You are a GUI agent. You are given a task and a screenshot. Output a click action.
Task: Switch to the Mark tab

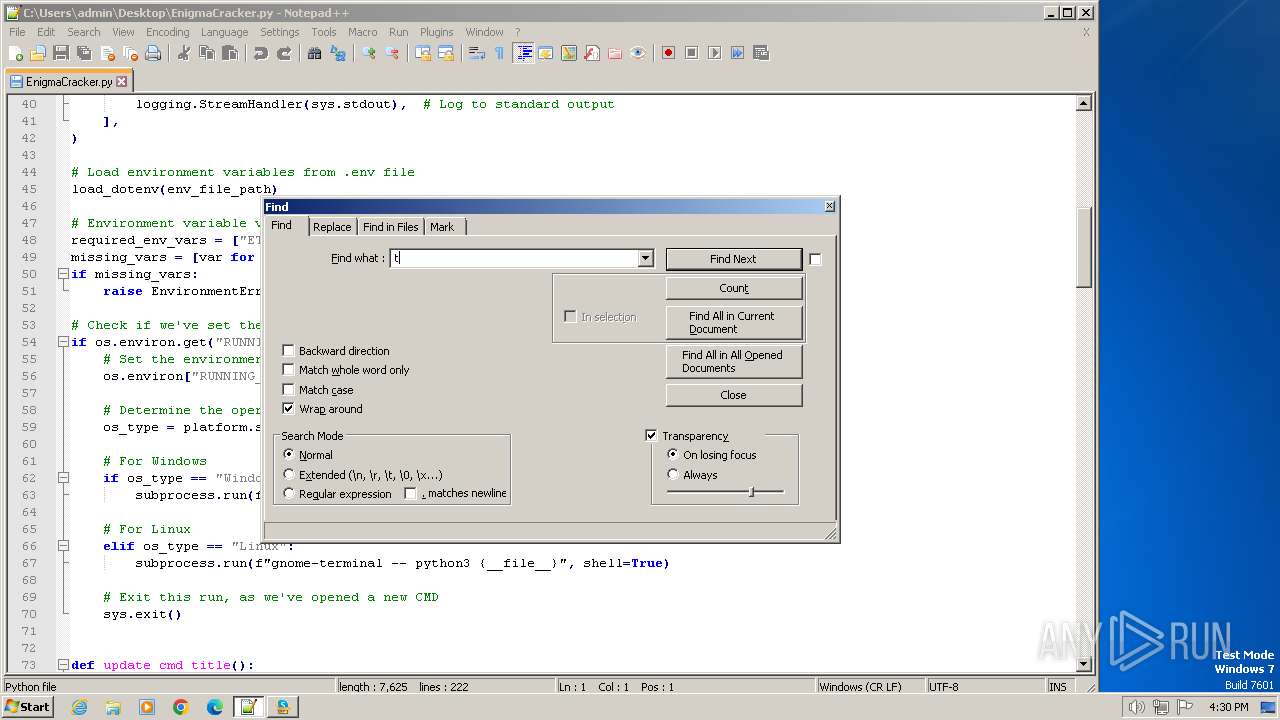(442, 227)
